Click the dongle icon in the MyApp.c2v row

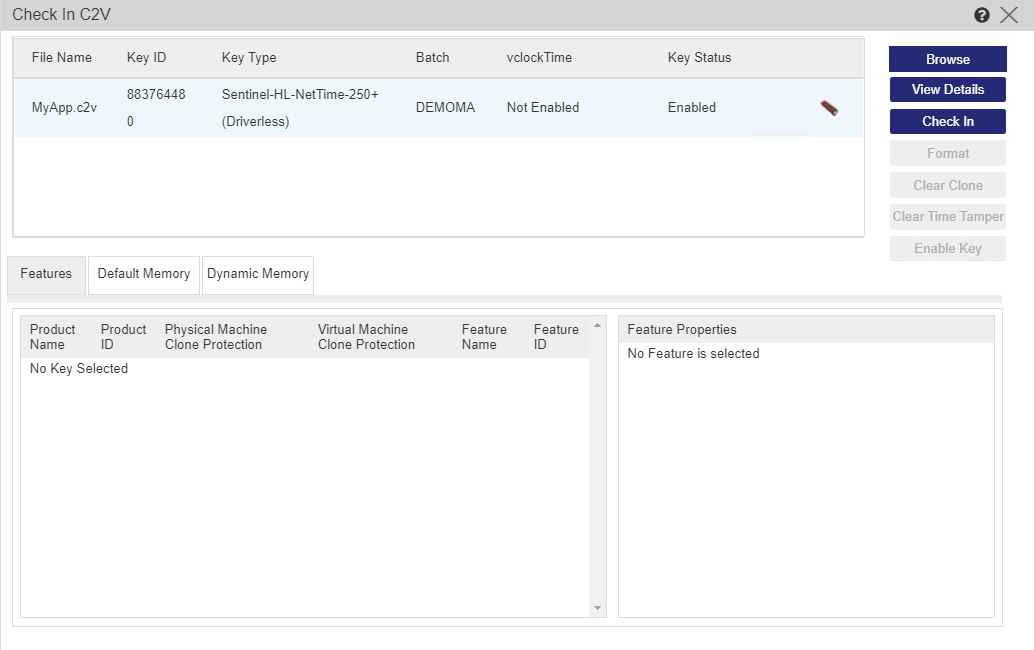[828, 108]
